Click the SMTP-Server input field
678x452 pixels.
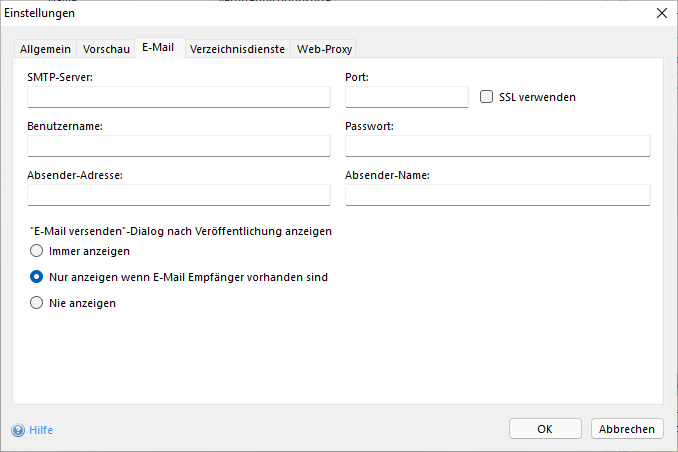(x=179, y=97)
